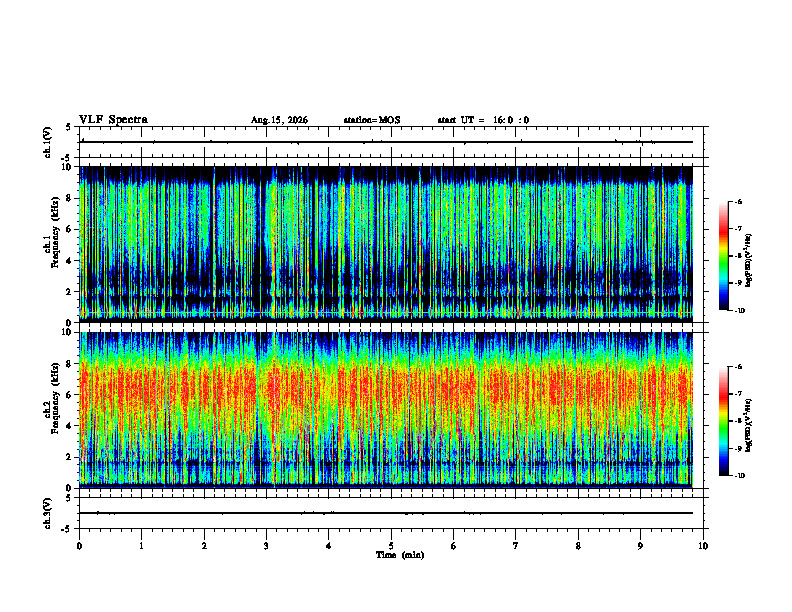Select the date label "Aug.15, 2026"
This screenshot has height=612, width=792.
[279, 120]
